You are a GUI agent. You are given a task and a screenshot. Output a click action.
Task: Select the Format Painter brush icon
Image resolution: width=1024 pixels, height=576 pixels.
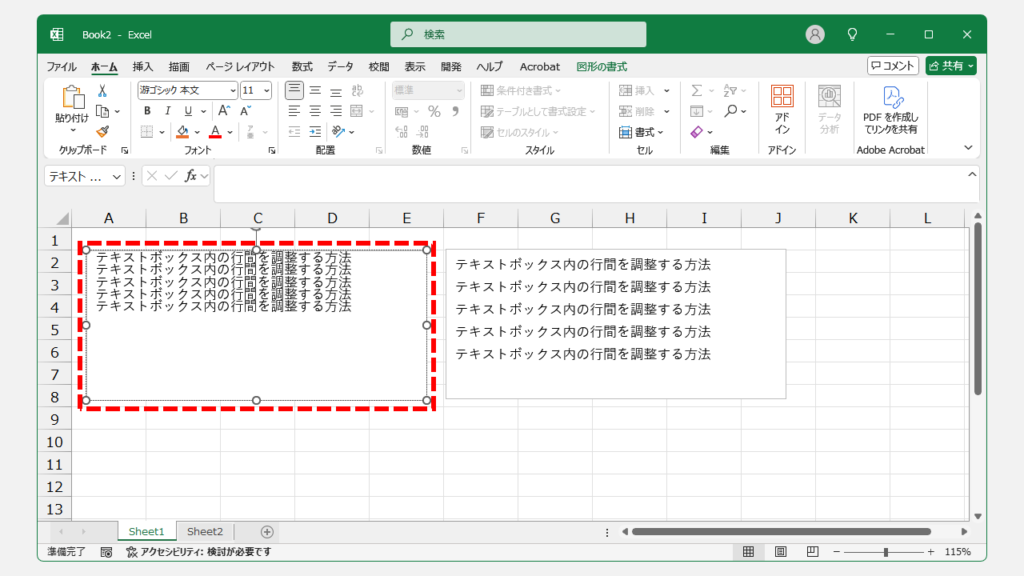pyautogui.click(x=102, y=131)
